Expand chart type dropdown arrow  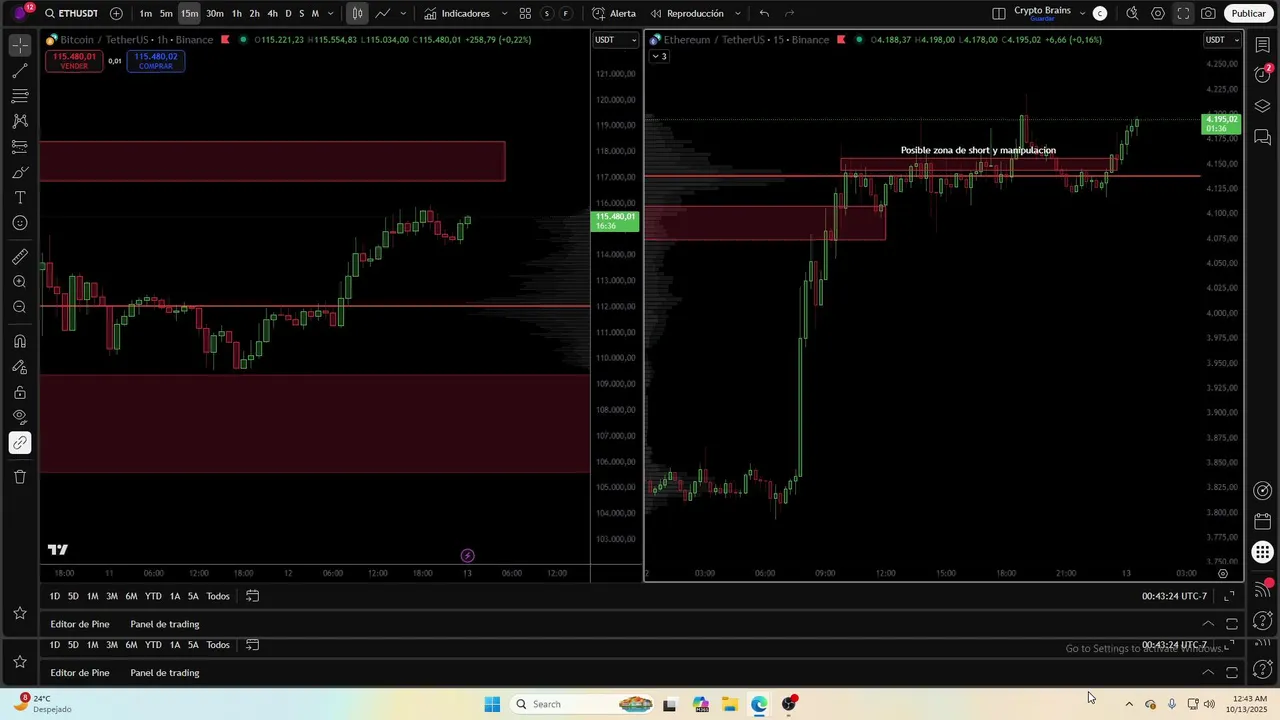[x=403, y=13]
